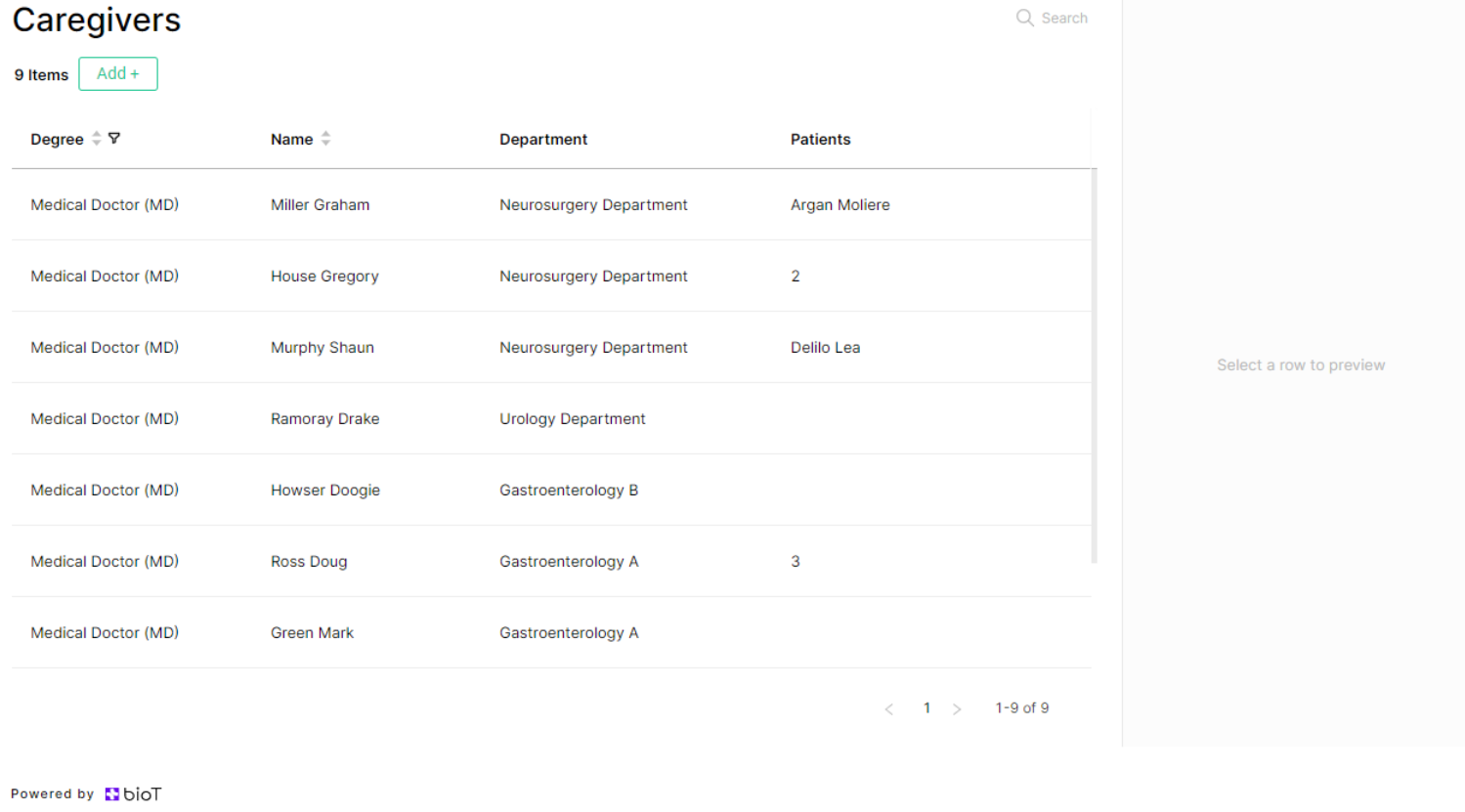Viewport: 1465px width, 812px height.
Task: Click the 1-9 of 9 pagination text
Action: [1022, 708]
